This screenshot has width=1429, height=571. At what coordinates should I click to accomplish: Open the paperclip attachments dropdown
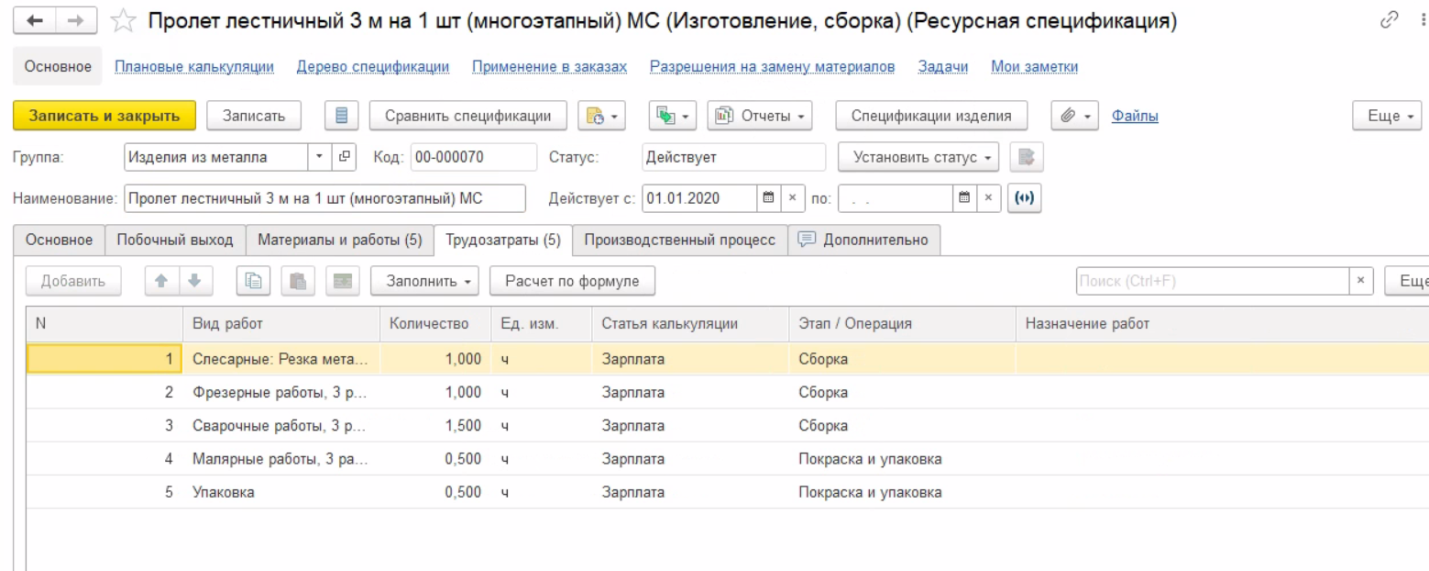click(x=1075, y=116)
